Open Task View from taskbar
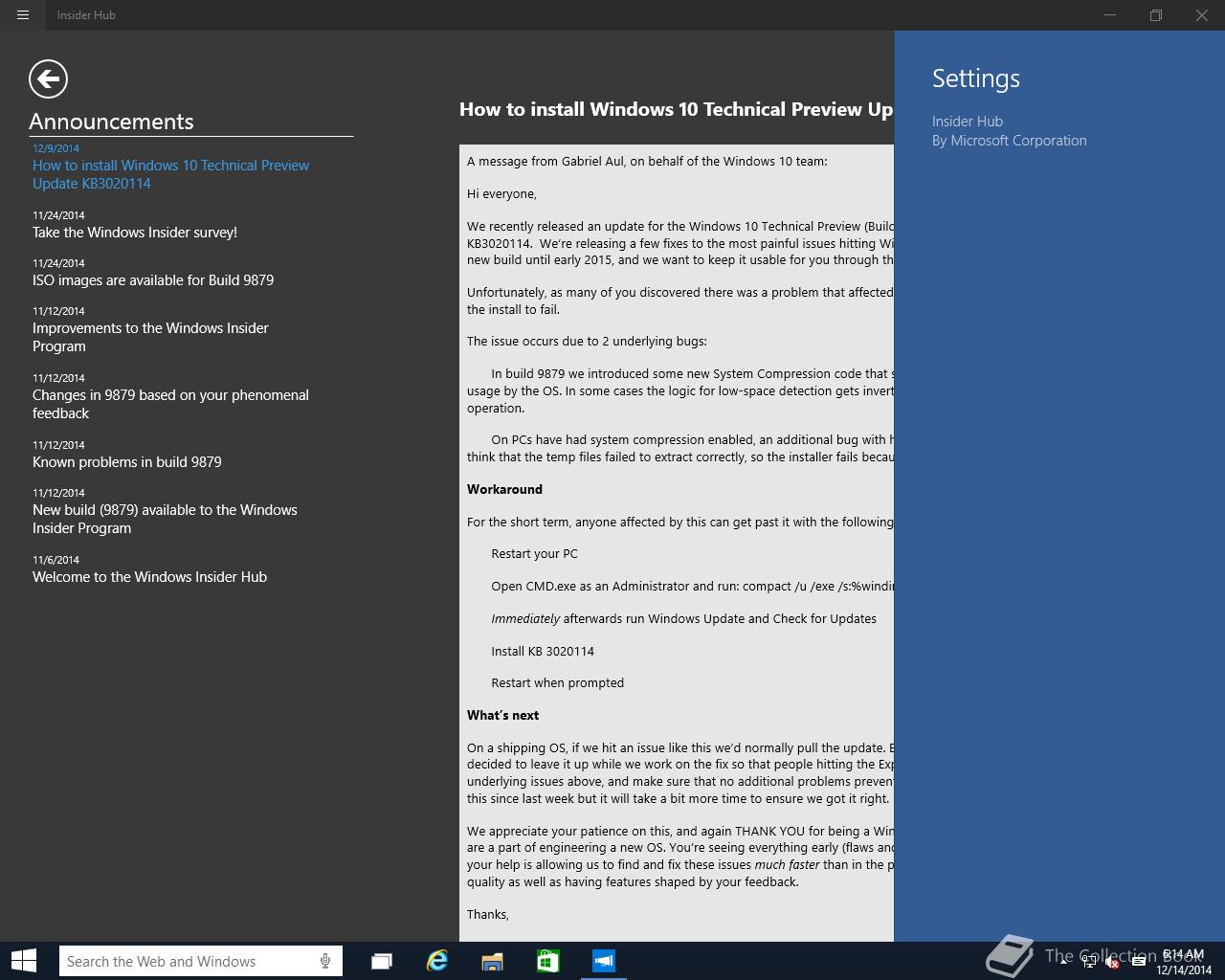 coord(382,961)
